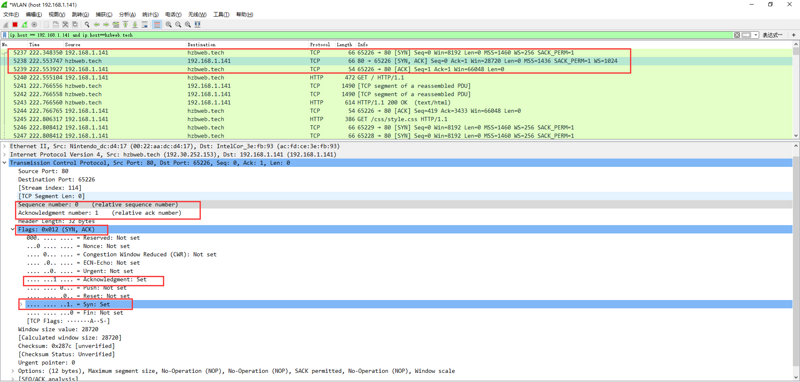Open the display filter bookmark menu
The image size is (800, 382).
5,35
